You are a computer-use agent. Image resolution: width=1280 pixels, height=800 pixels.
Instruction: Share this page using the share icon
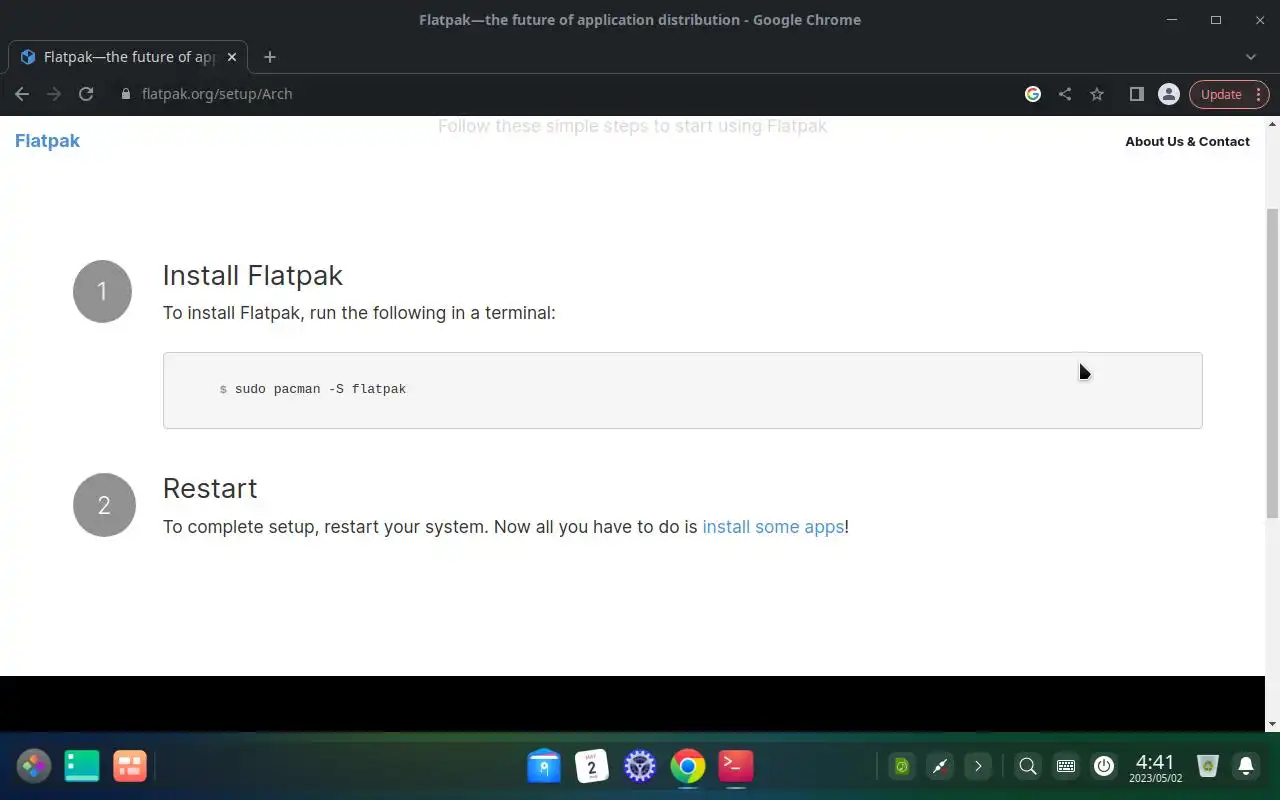pyautogui.click(x=1065, y=94)
